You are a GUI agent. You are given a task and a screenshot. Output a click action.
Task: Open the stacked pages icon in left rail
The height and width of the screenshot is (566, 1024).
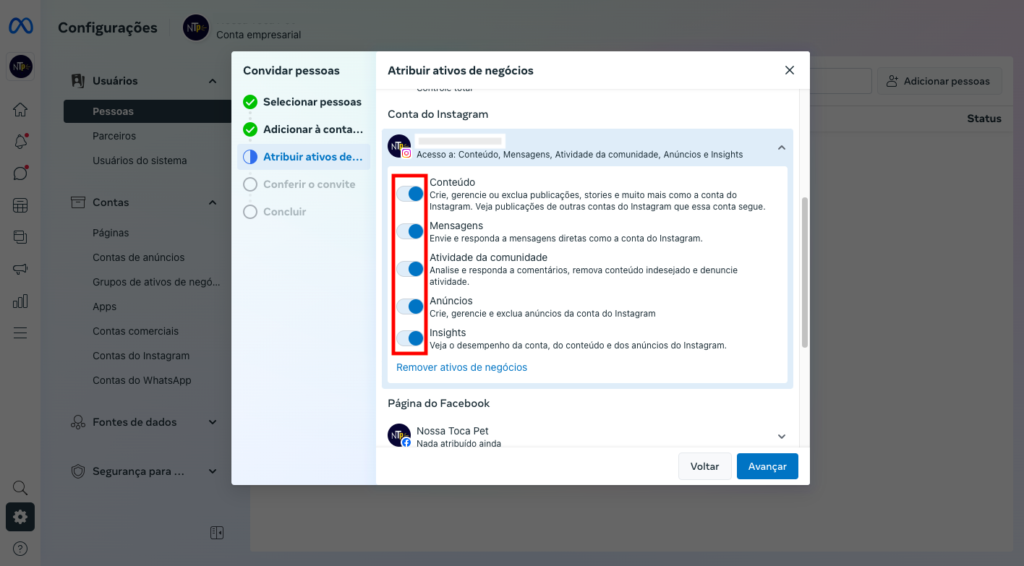point(20,237)
